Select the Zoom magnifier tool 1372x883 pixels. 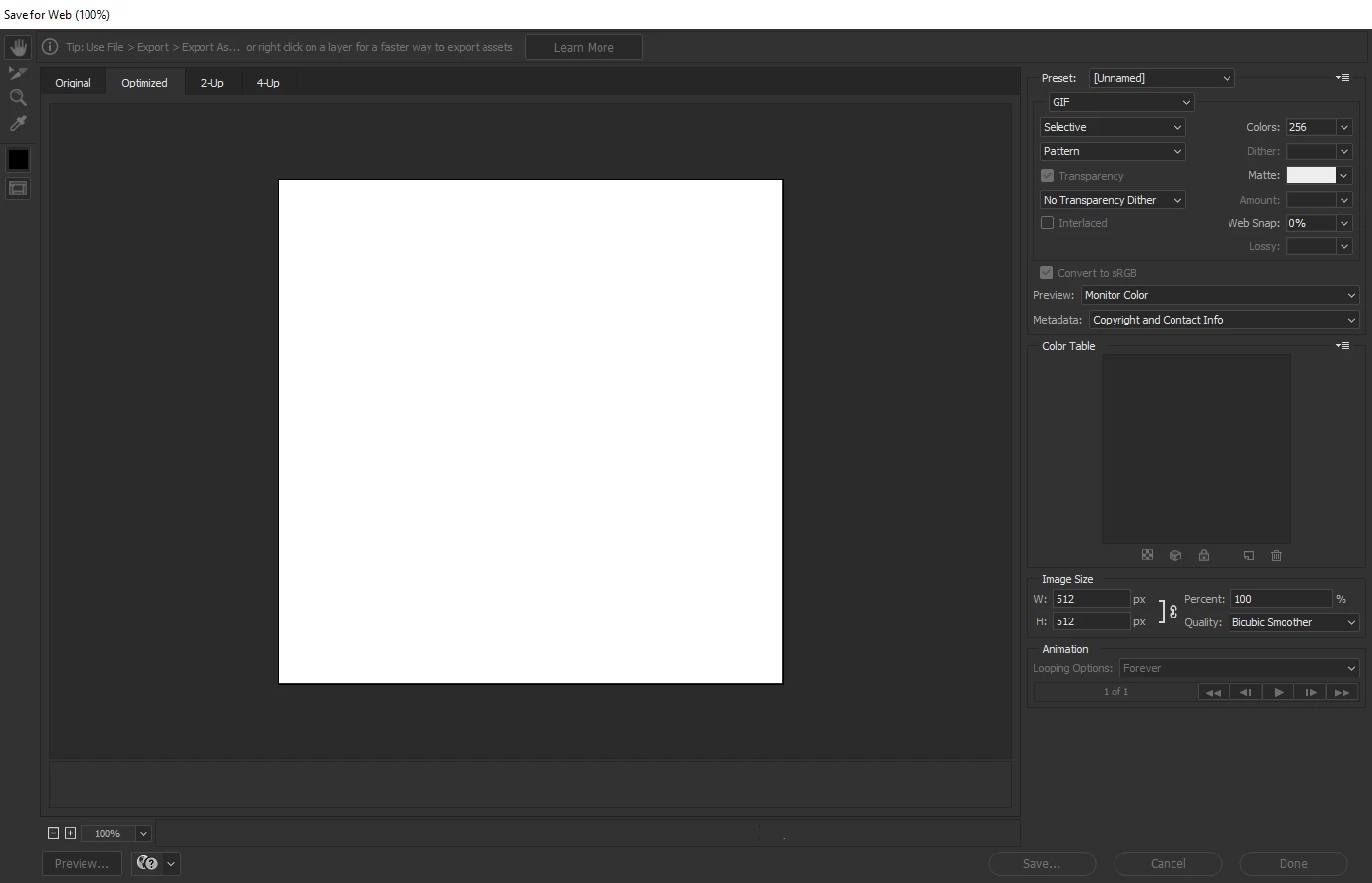pos(18,97)
